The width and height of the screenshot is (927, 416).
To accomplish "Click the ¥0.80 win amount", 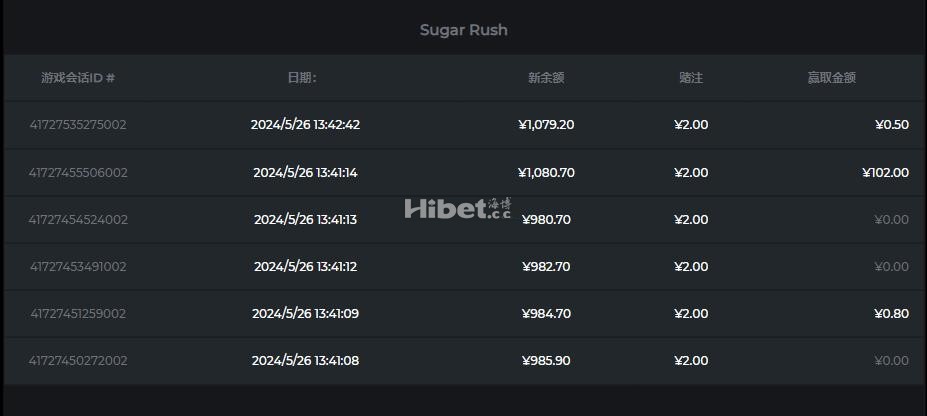I will 892,313.
